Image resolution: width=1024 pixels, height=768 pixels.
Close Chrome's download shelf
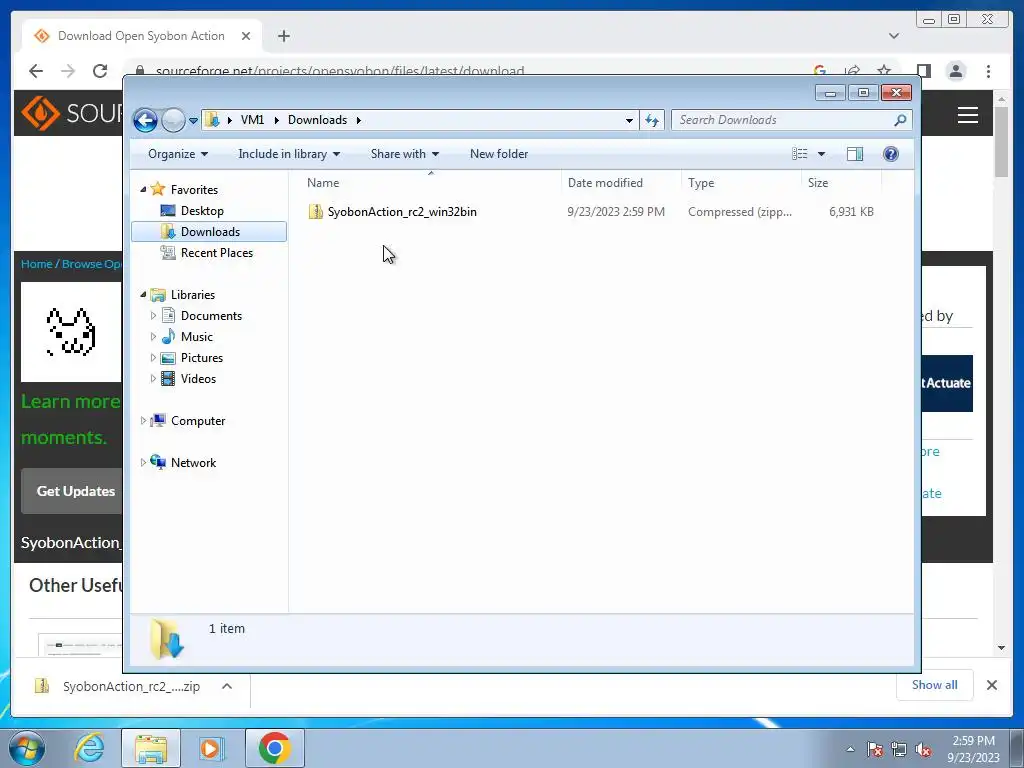click(x=991, y=685)
